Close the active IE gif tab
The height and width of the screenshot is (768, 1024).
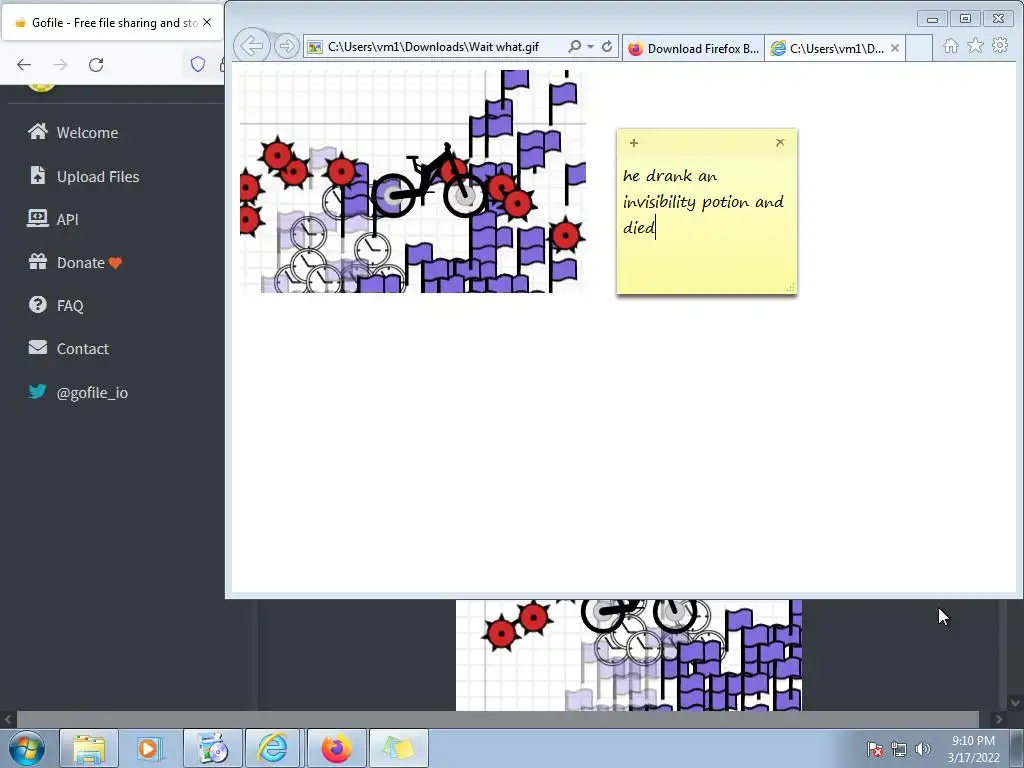point(895,48)
